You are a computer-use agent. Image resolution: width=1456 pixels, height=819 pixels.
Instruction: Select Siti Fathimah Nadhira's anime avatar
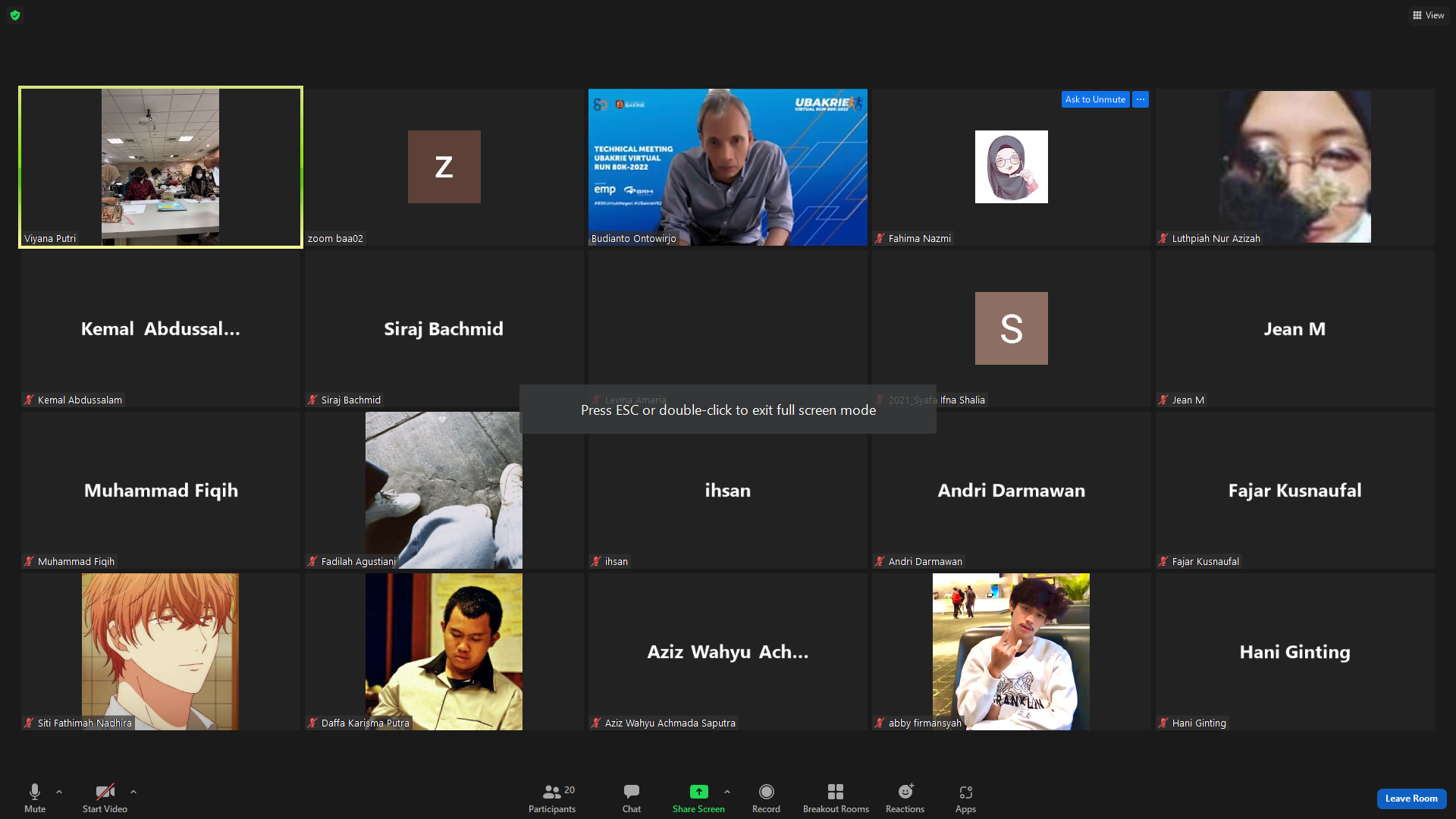tap(160, 651)
